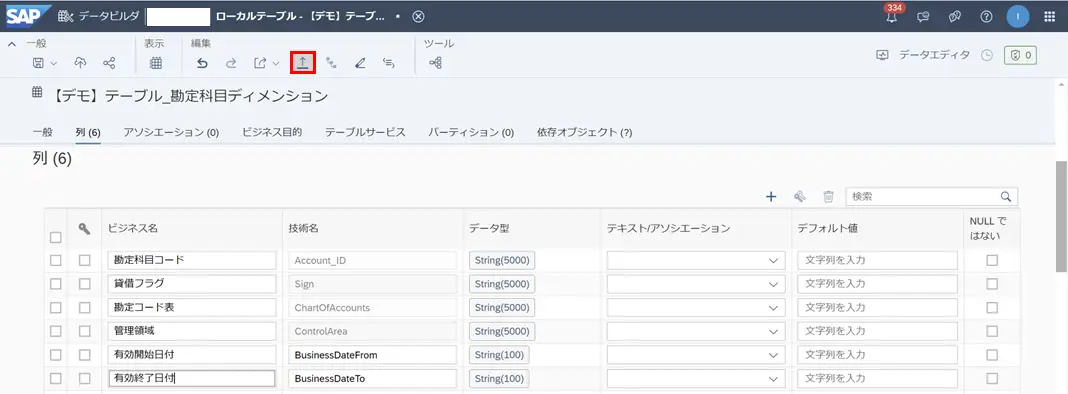Image resolution: width=1068 pixels, height=394 pixels.
Task: Switch to the ビジネス目的 tab
Action: point(272,132)
